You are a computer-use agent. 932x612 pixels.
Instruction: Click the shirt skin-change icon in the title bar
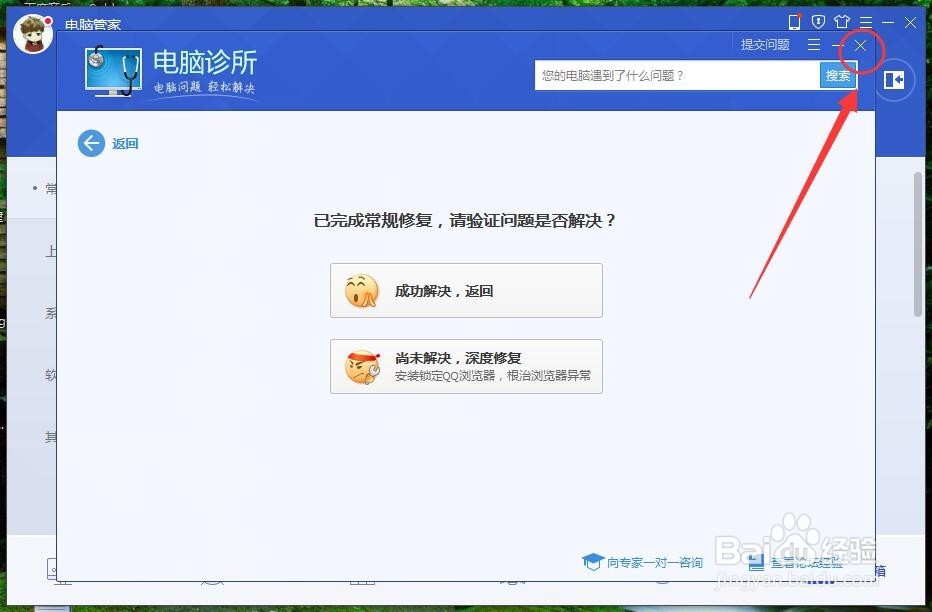pyautogui.click(x=842, y=21)
